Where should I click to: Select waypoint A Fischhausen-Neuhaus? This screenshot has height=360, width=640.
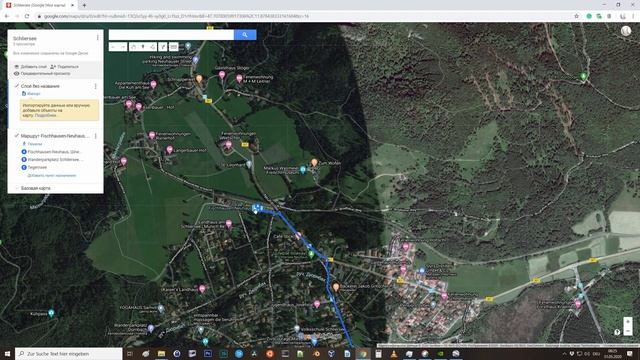[x=52, y=151]
